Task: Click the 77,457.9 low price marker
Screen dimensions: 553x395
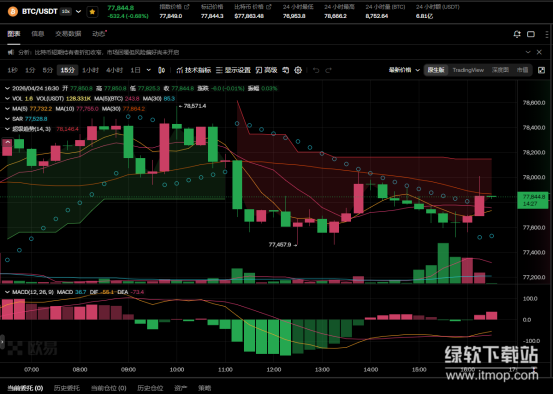Action: point(282,244)
